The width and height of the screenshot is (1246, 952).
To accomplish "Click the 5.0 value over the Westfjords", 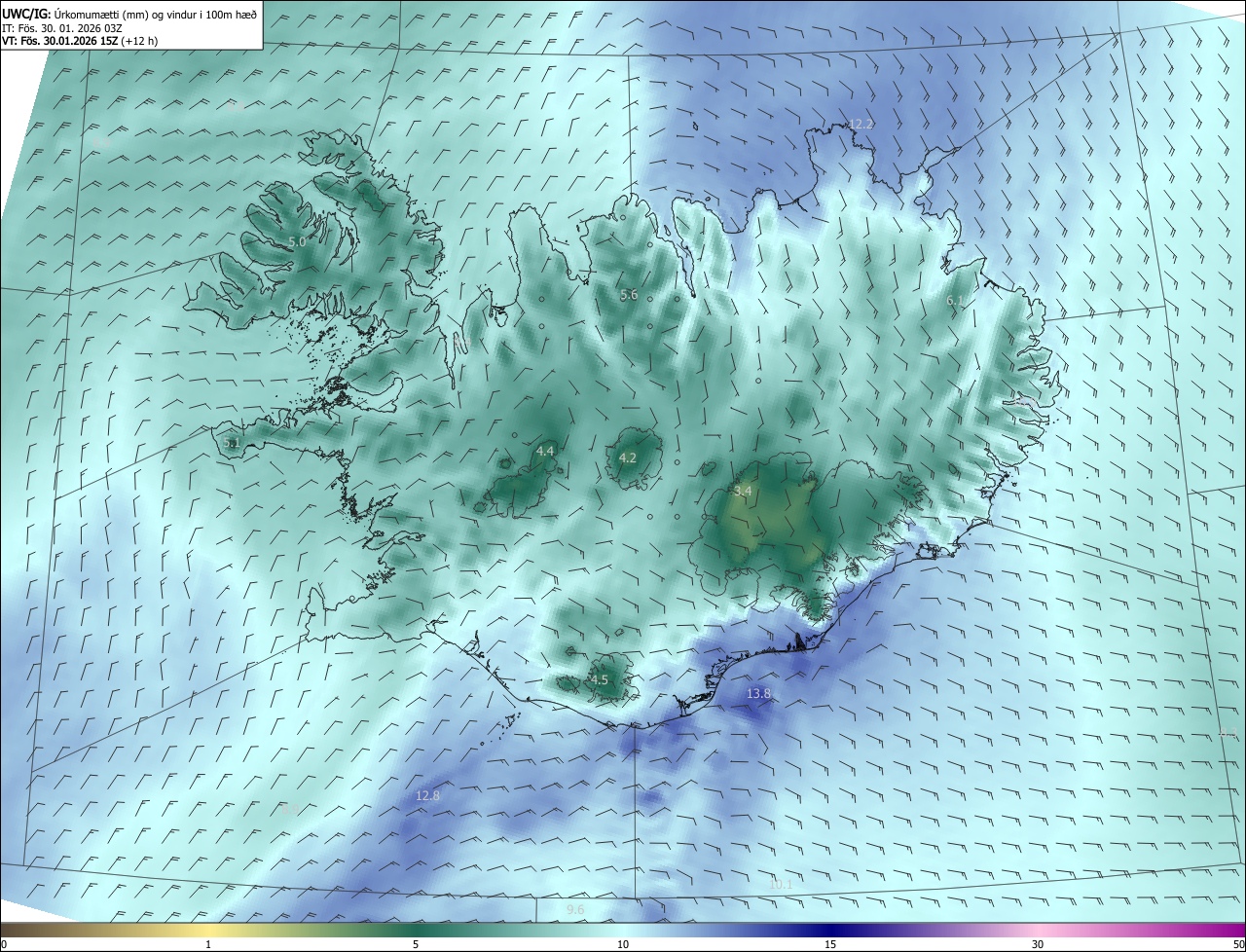I will coord(297,241).
